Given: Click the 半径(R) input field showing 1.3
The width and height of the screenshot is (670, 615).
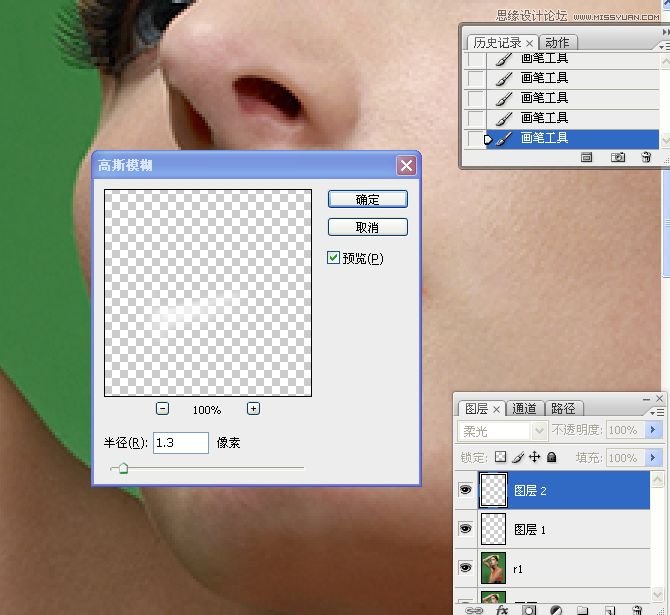Looking at the screenshot, I should click(x=181, y=442).
